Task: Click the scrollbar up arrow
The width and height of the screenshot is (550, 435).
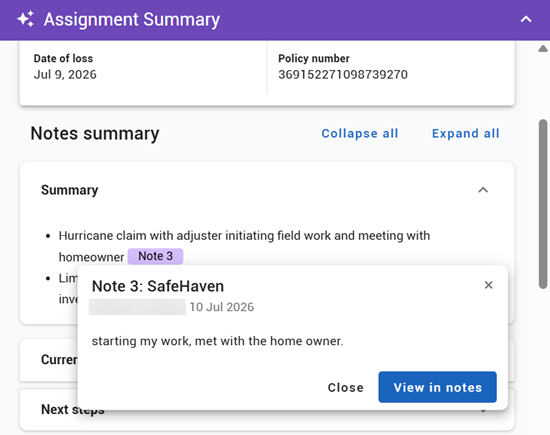Action: pos(543,48)
